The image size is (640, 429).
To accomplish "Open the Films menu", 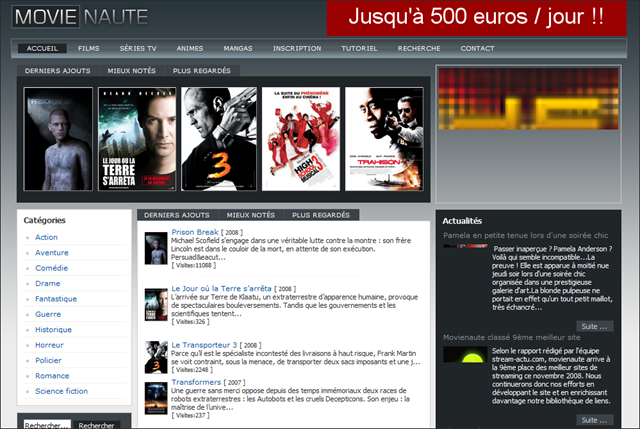I will (89, 49).
